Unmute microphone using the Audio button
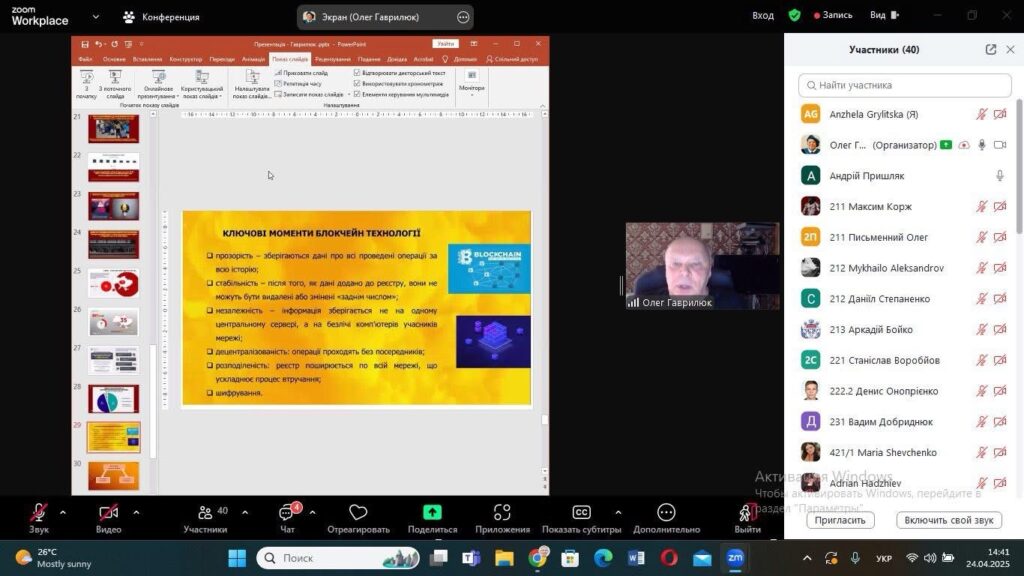Screen dimensions: 1024x576 [39, 513]
